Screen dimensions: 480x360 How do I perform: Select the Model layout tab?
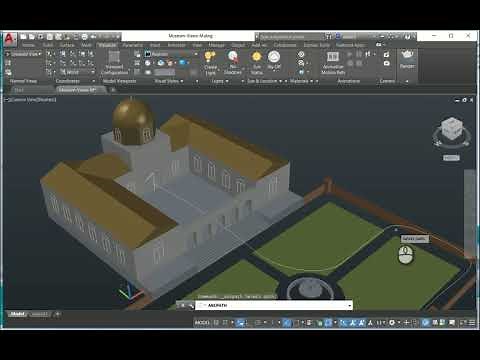click(x=18, y=314)
